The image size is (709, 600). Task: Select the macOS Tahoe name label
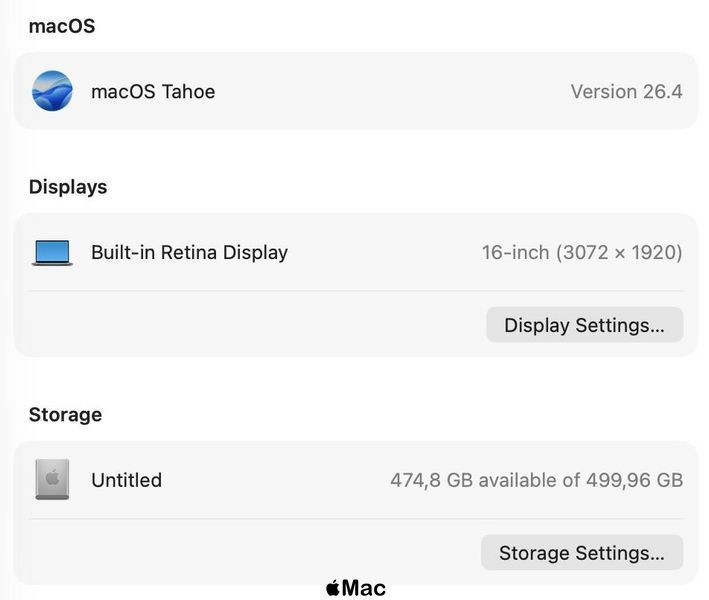(x=153, y=92)
